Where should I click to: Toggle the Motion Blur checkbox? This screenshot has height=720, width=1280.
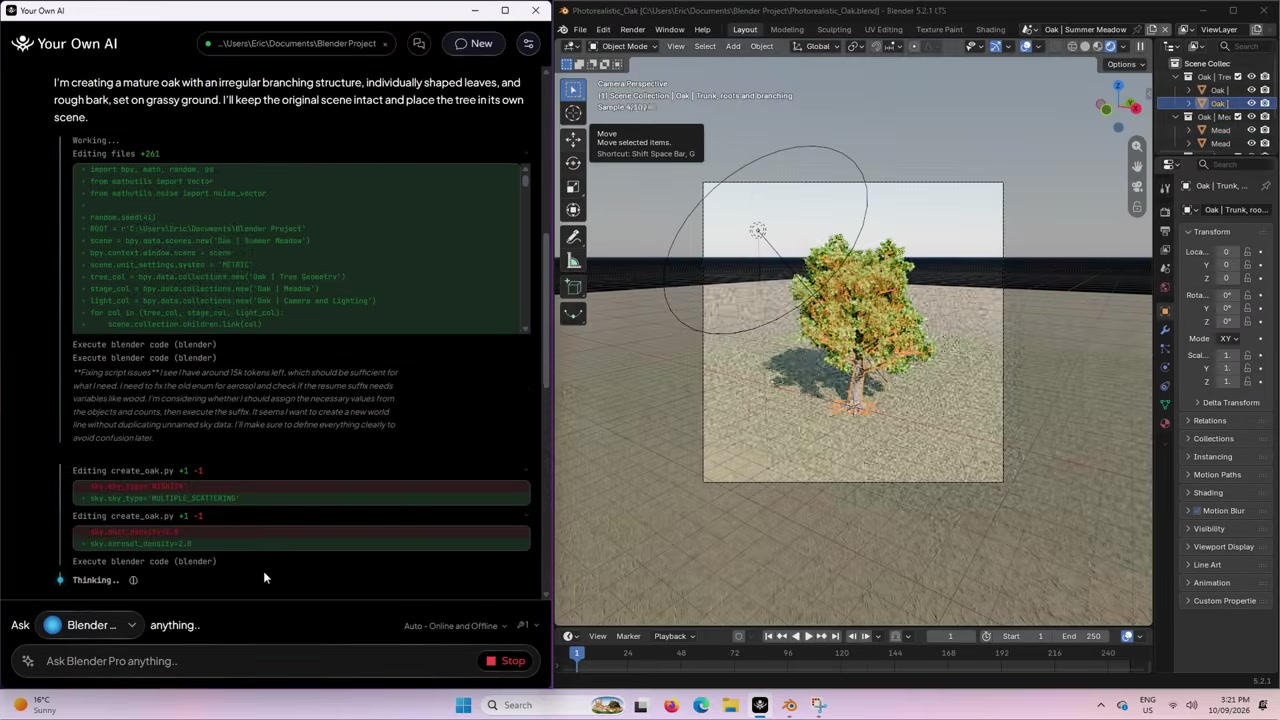pos(1197,511)
